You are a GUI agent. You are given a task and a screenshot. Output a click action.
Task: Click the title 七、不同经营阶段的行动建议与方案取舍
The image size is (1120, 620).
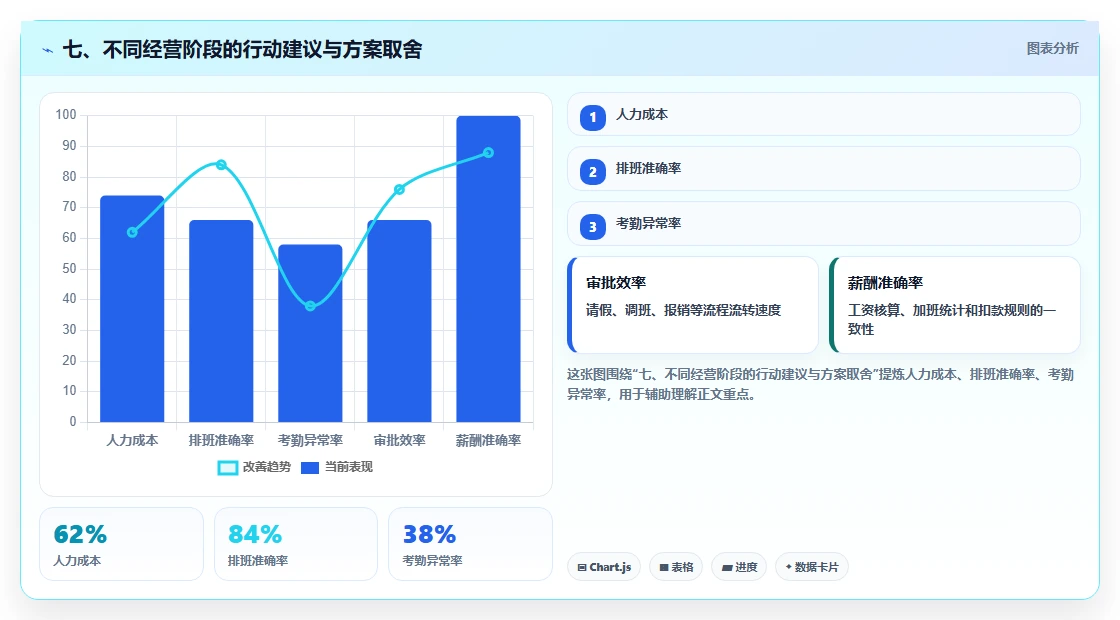[243, 49]
